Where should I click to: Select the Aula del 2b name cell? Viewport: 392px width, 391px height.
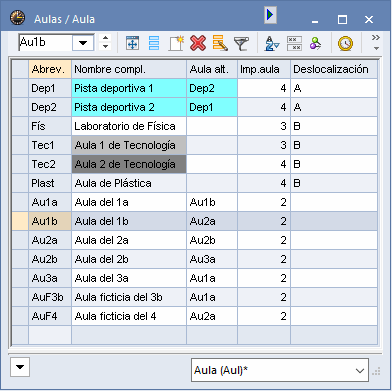tap(129, 259)
